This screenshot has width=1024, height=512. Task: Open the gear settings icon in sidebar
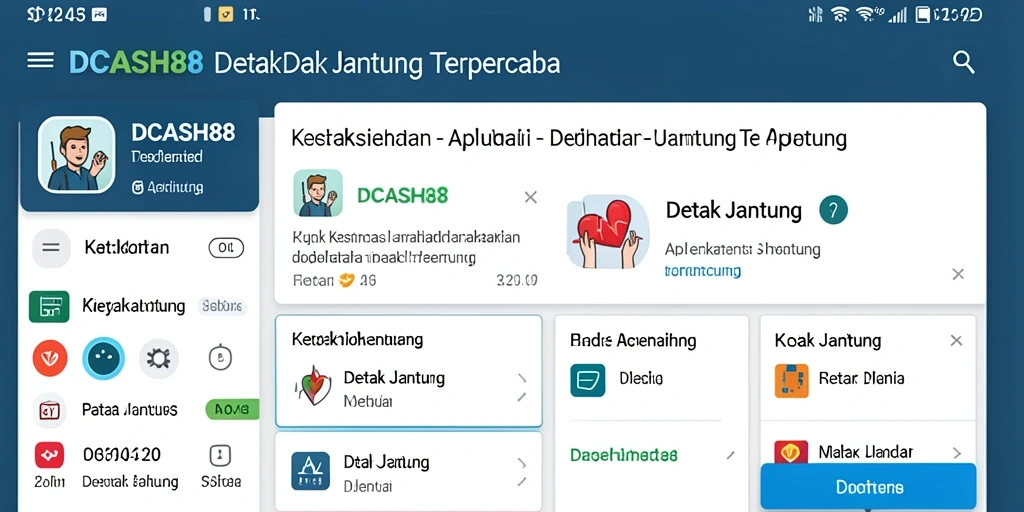point(159,358)
